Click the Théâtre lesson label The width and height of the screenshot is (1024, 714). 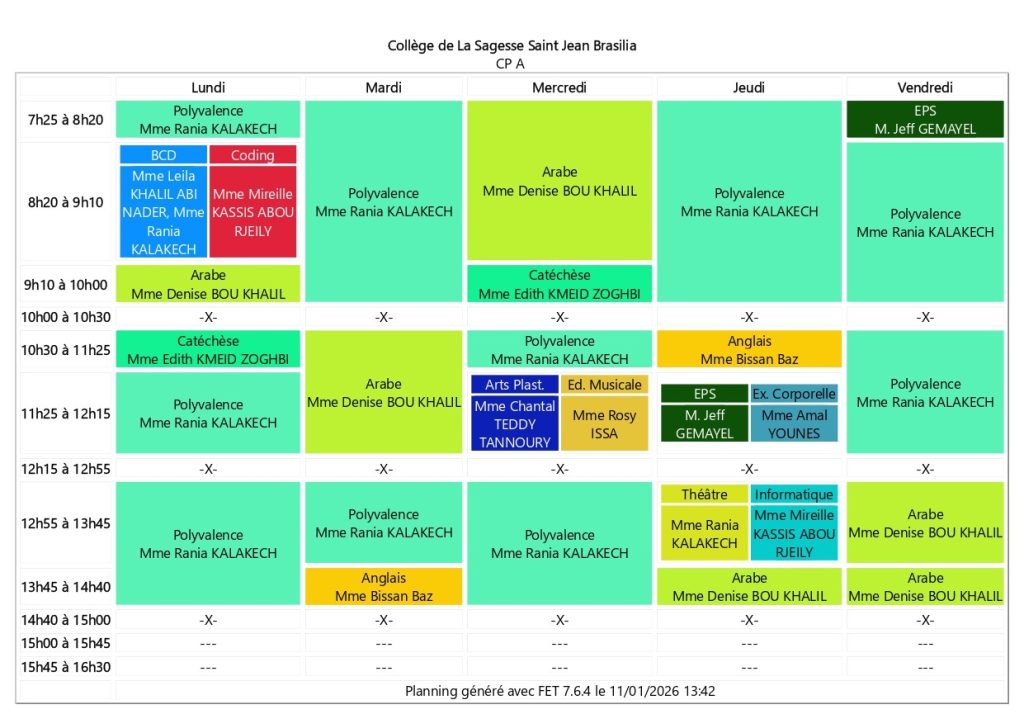click(704, 495)
